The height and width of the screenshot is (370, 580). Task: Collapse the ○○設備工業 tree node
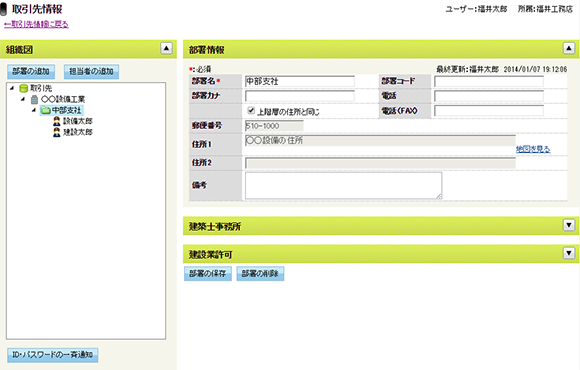tap(23, 99)
